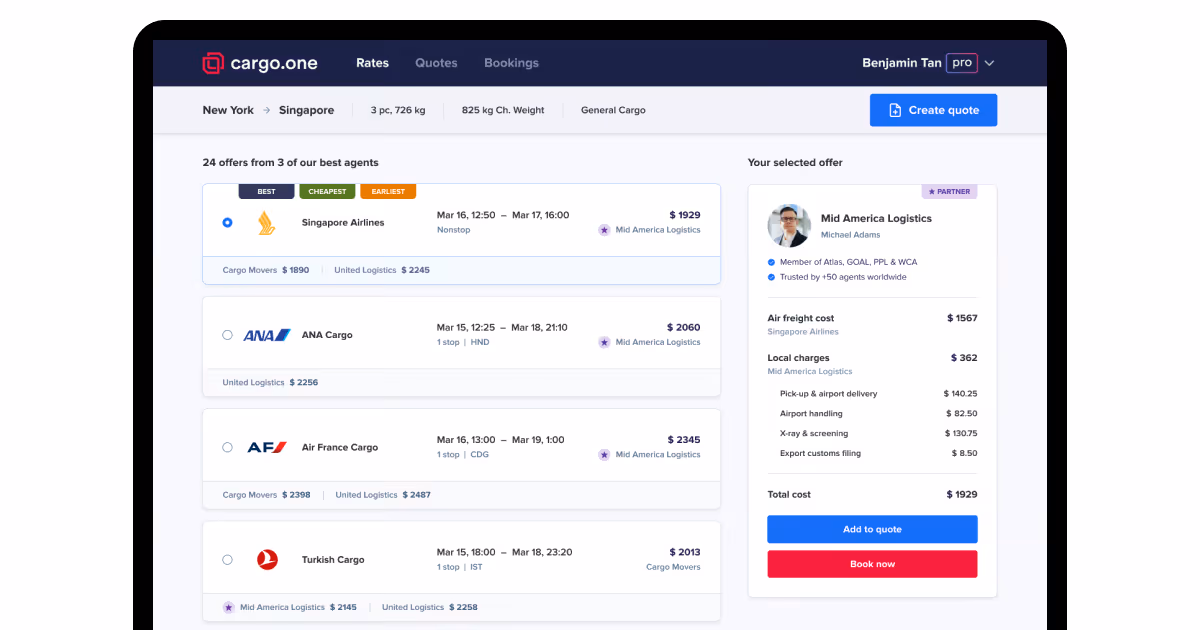The width and height of the screenshot is (1200, 630).
Task: Click the $ 2345 Air France price
Action: pos(684,440)
